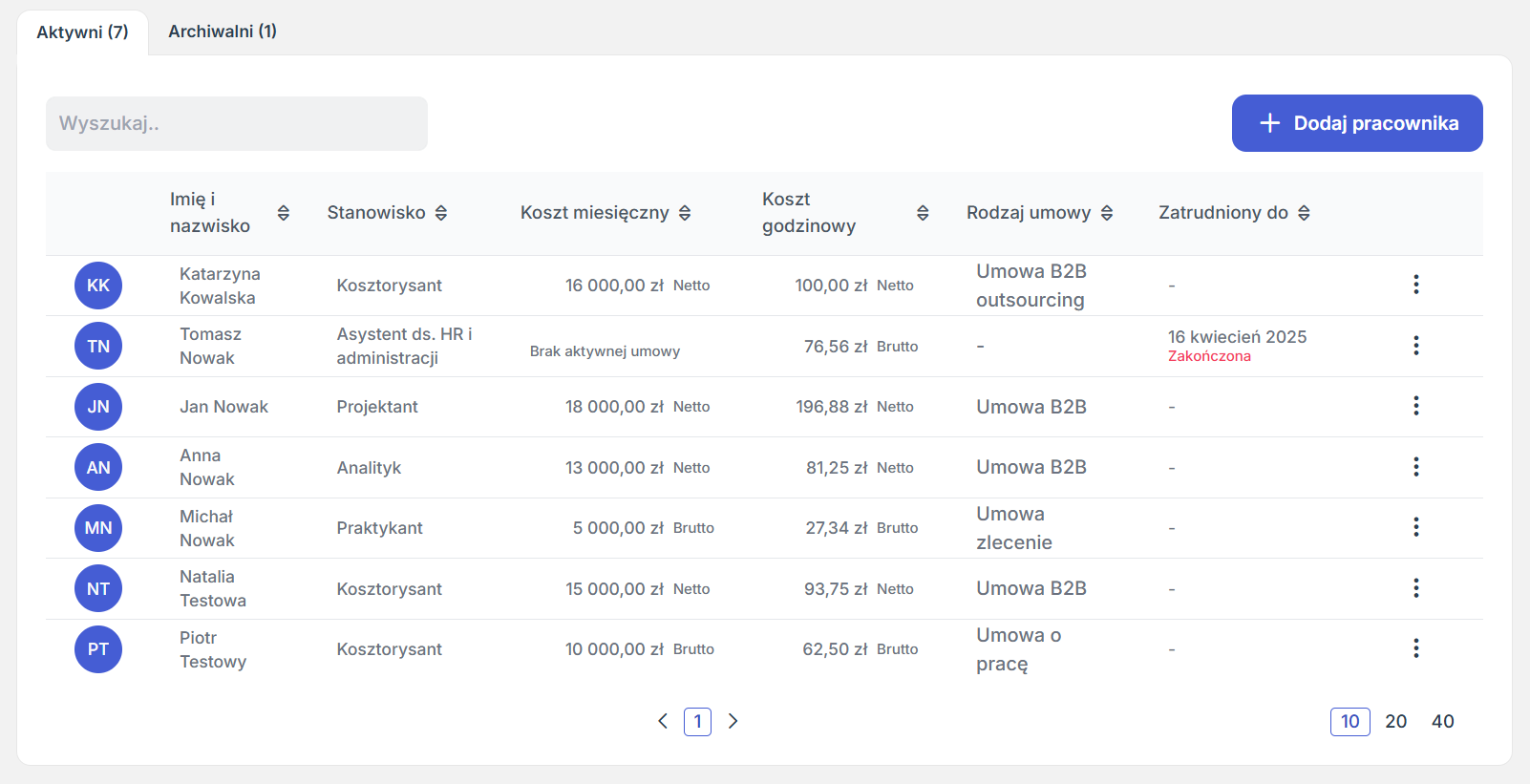This screenshot has width=1530, height=784.
Task: Click 'Umowa B2B outsourcing' contract cell
Action: pyautogui.click(x=1031, y=286)
